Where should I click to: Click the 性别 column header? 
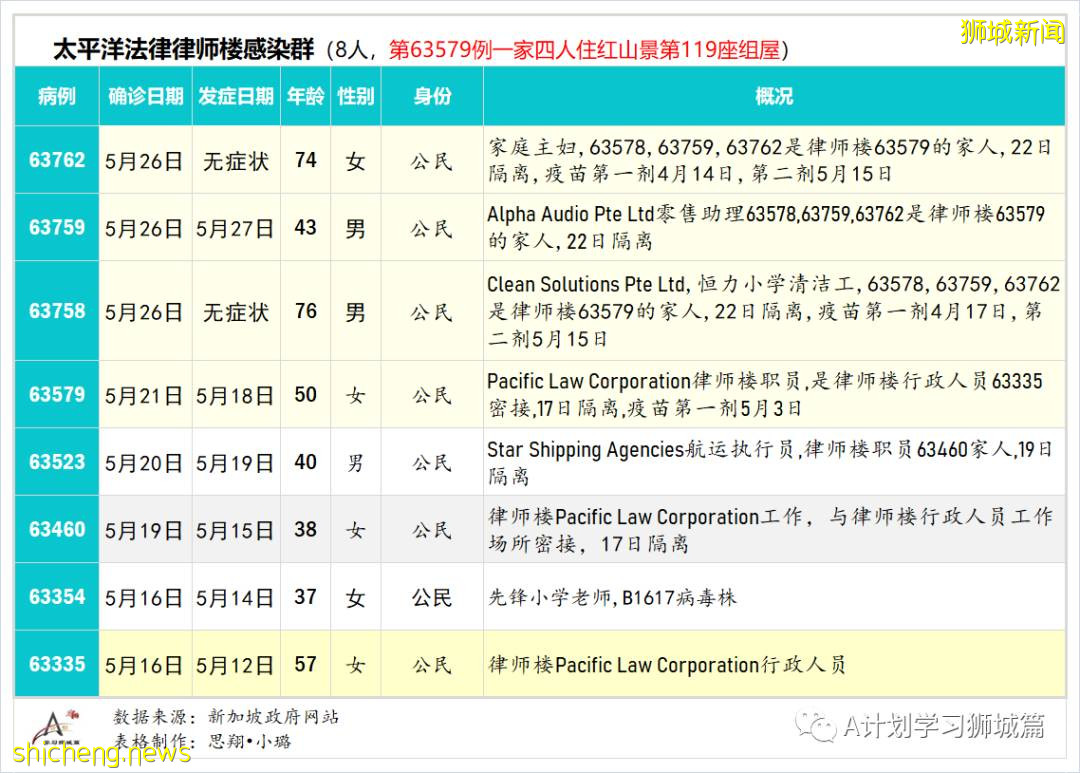pyautogui.click(x=355, y=96)
